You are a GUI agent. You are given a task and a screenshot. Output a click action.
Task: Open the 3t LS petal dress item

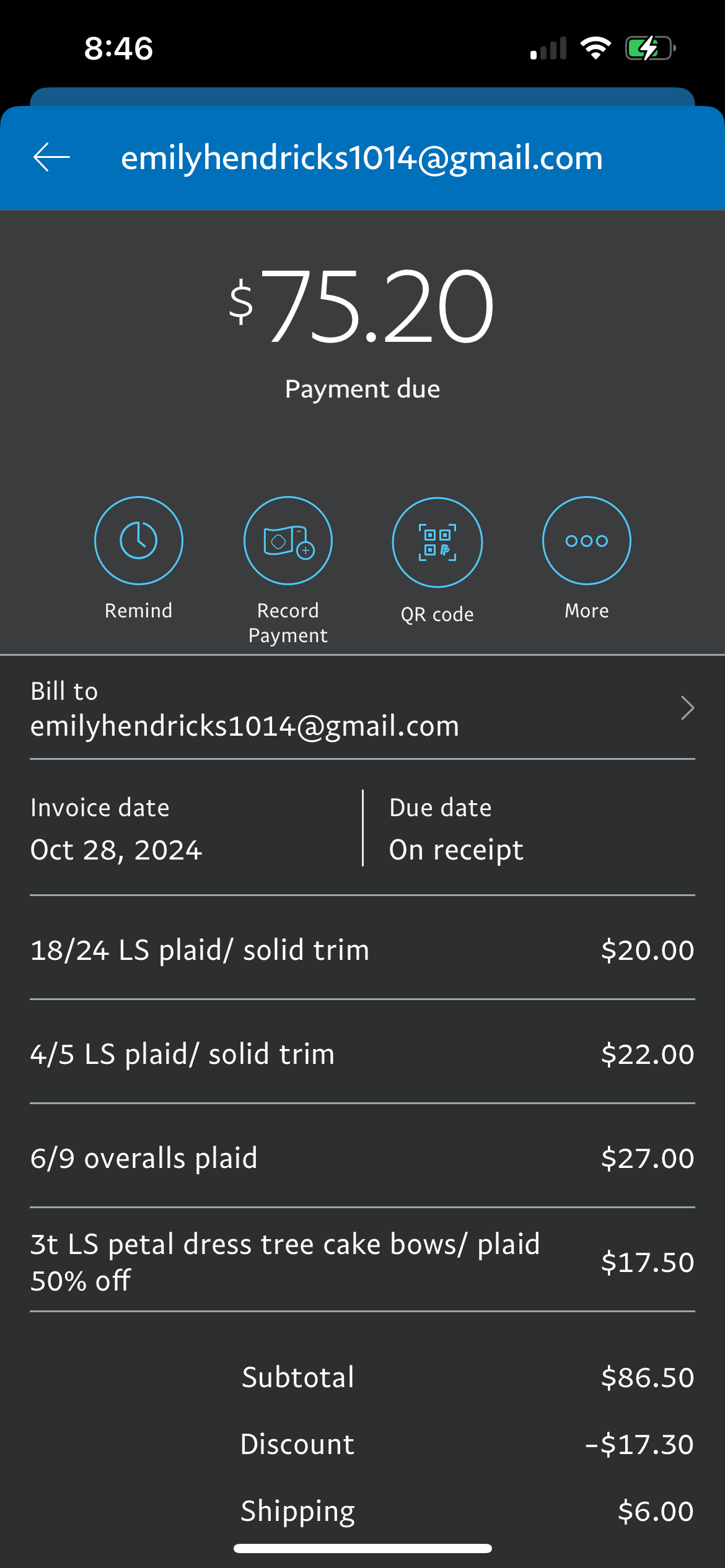pos(362,1261)
